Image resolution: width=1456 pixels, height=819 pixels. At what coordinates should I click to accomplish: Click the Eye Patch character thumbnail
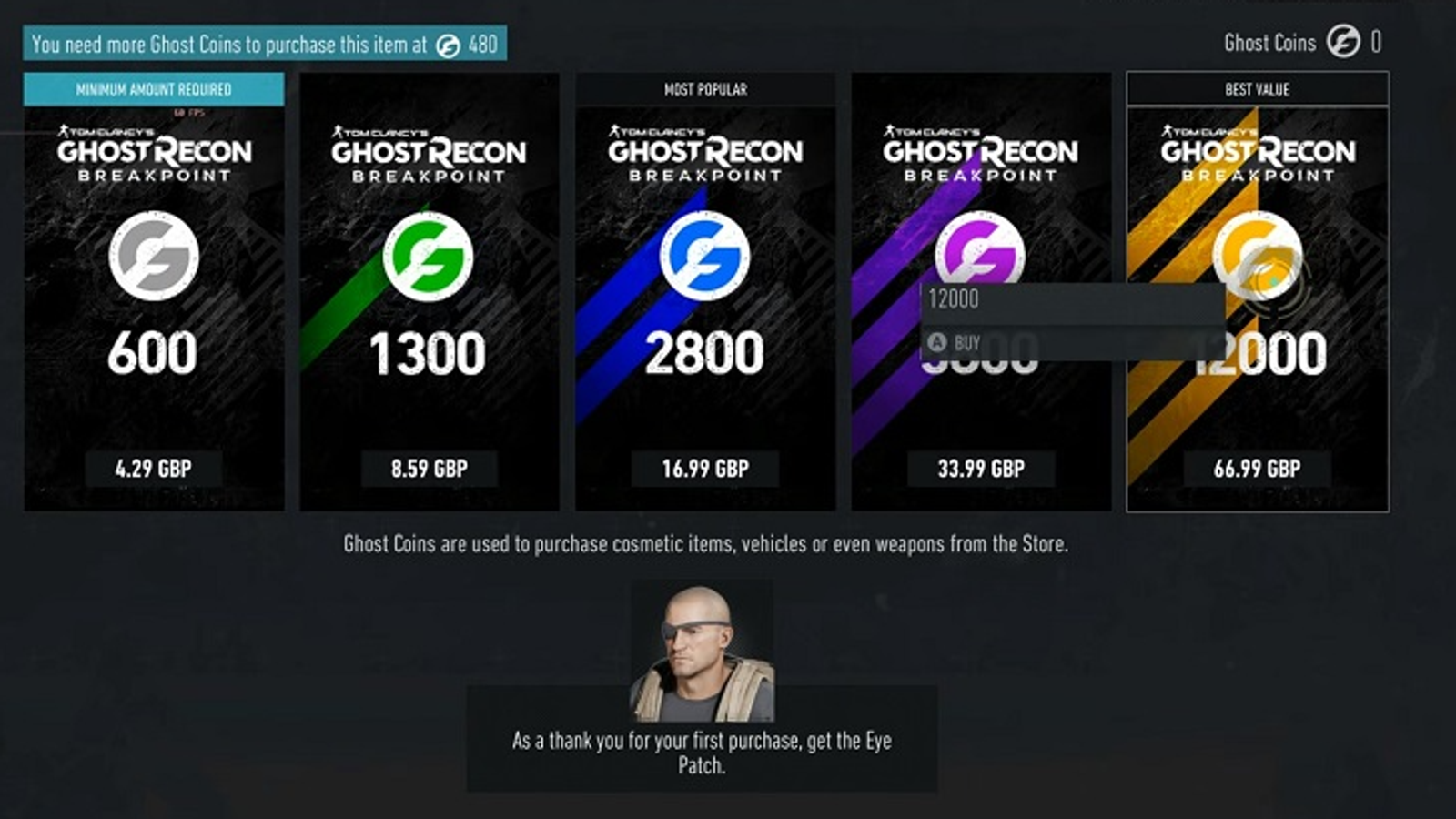[x=702, y=653]
